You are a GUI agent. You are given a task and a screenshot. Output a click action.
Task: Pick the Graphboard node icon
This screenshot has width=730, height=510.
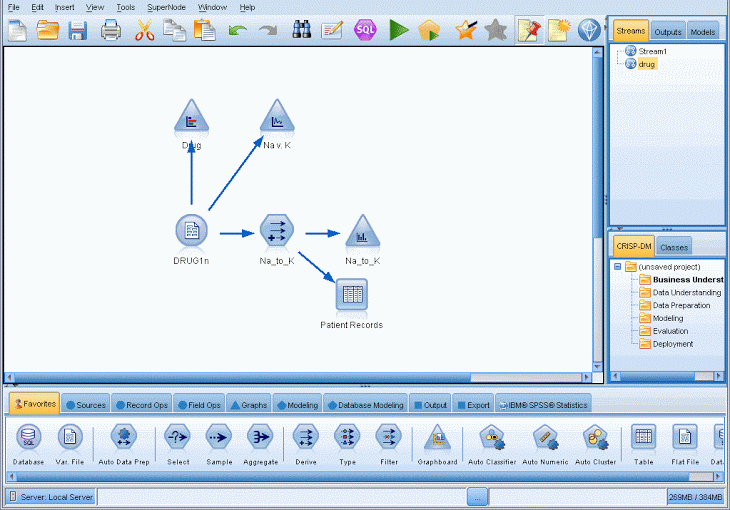pos(437,444)
